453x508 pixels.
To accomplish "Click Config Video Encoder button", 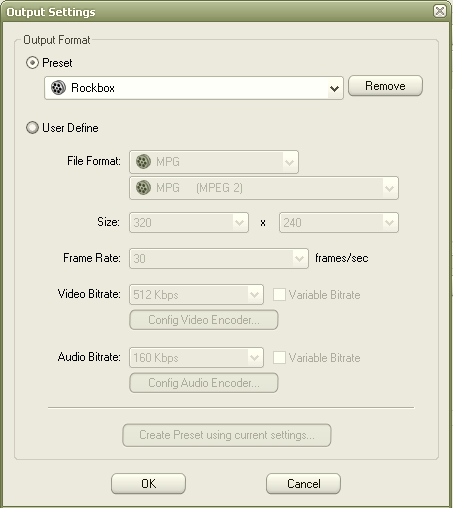I will (x=204, y=320).
